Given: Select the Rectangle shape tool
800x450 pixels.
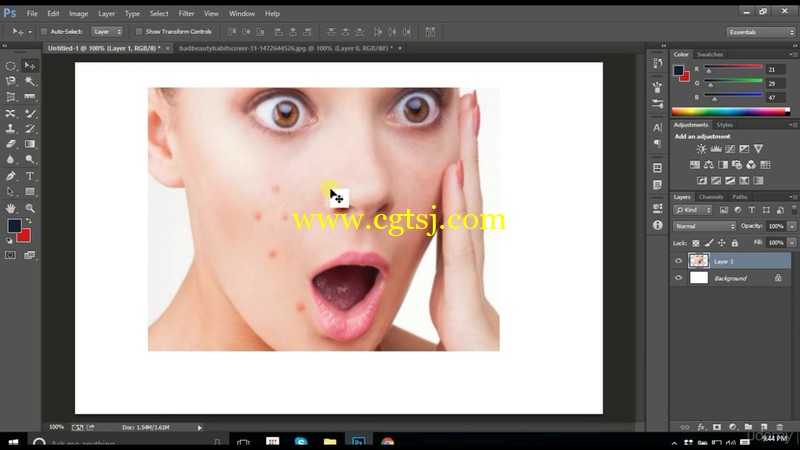Looking at the screenshot, I should tap(30, 192).
